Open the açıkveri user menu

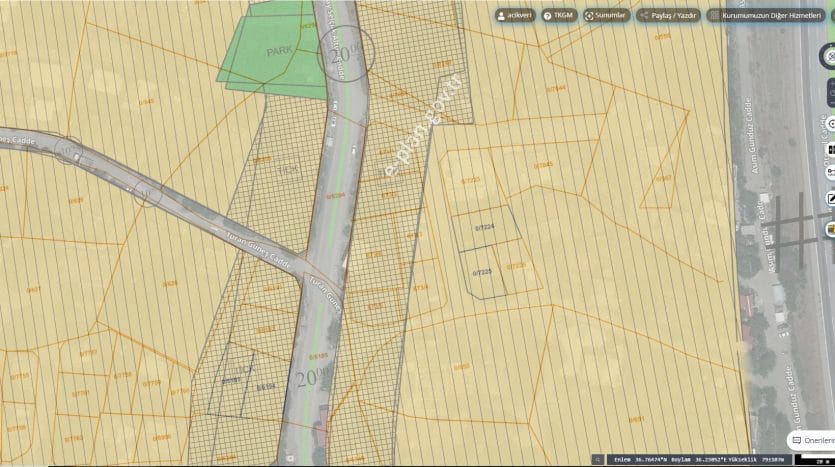[x=514, y=16]
